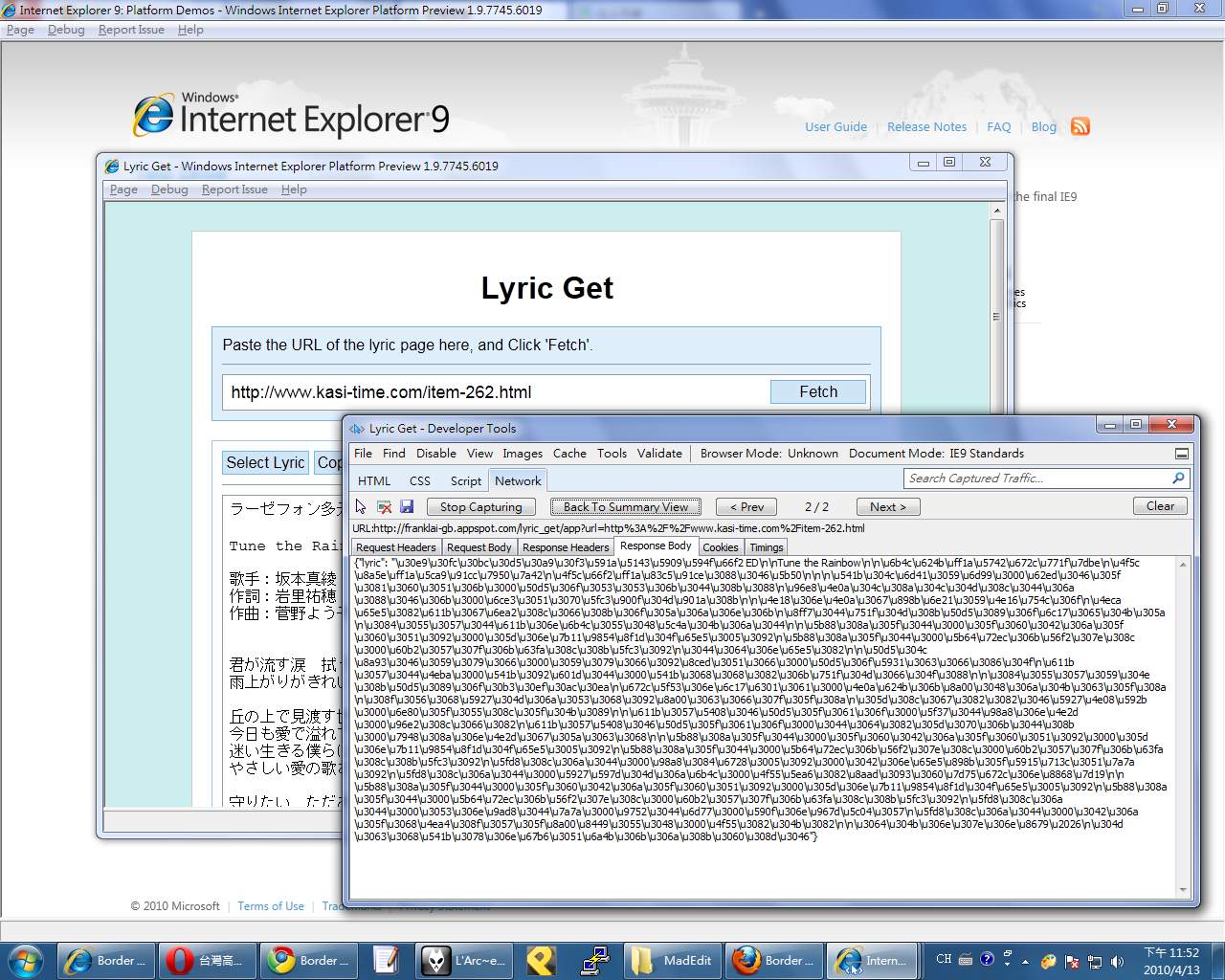Open the yellow tag taskbar icon
1225x980 pixels.
(542, 960)
